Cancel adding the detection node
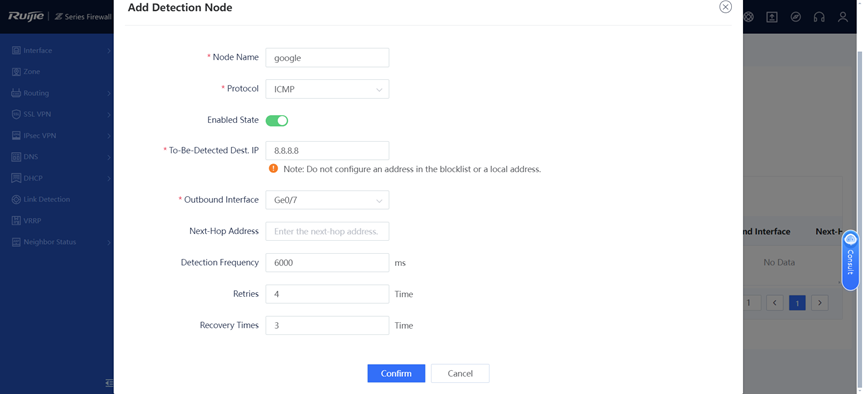This screenshot has width=863, height=394. 460,373
